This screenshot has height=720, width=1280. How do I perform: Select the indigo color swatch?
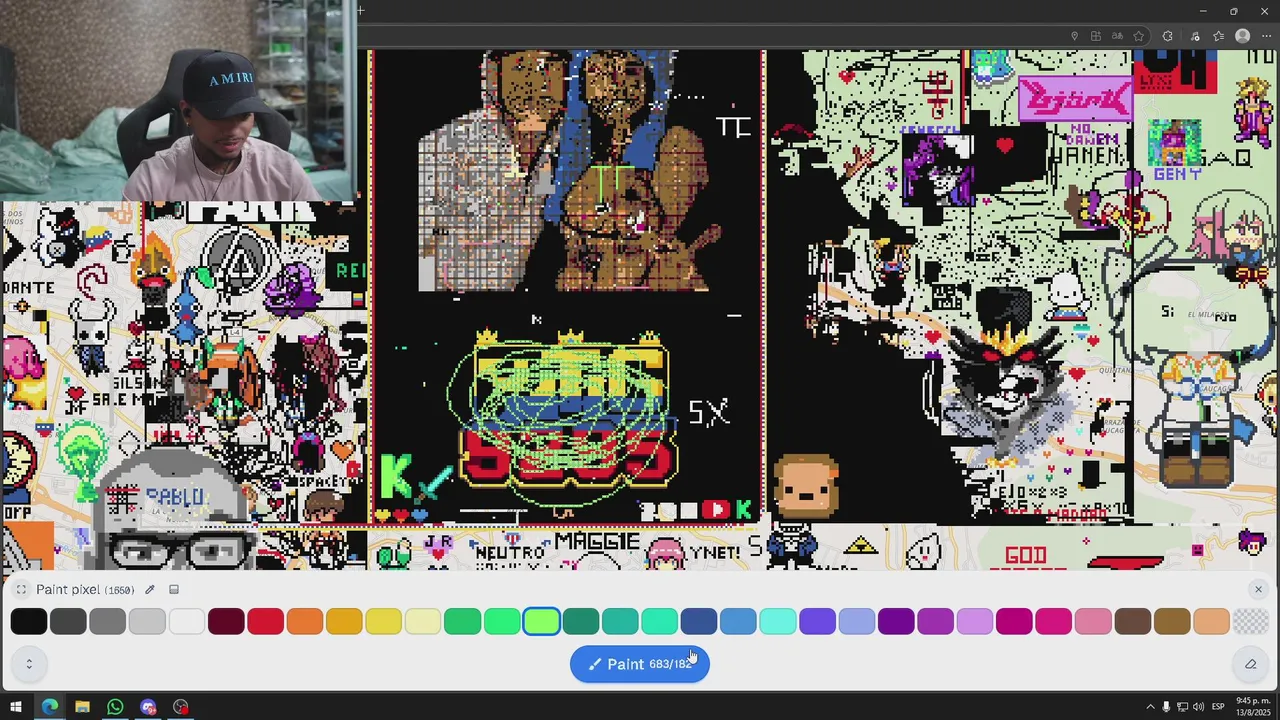click(x=817, y=621)
